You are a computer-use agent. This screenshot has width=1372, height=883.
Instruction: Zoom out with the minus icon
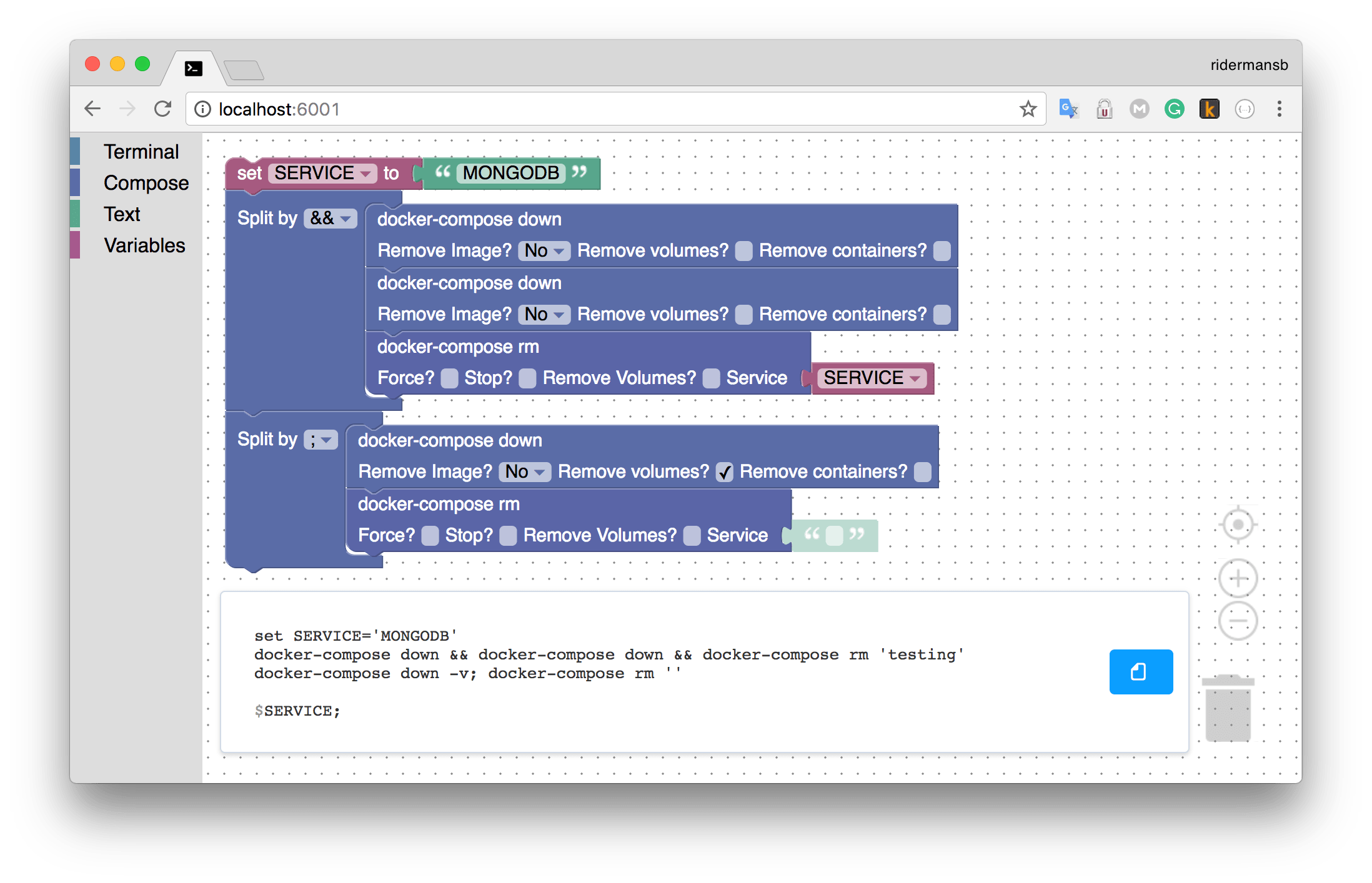click(1238, 621)
